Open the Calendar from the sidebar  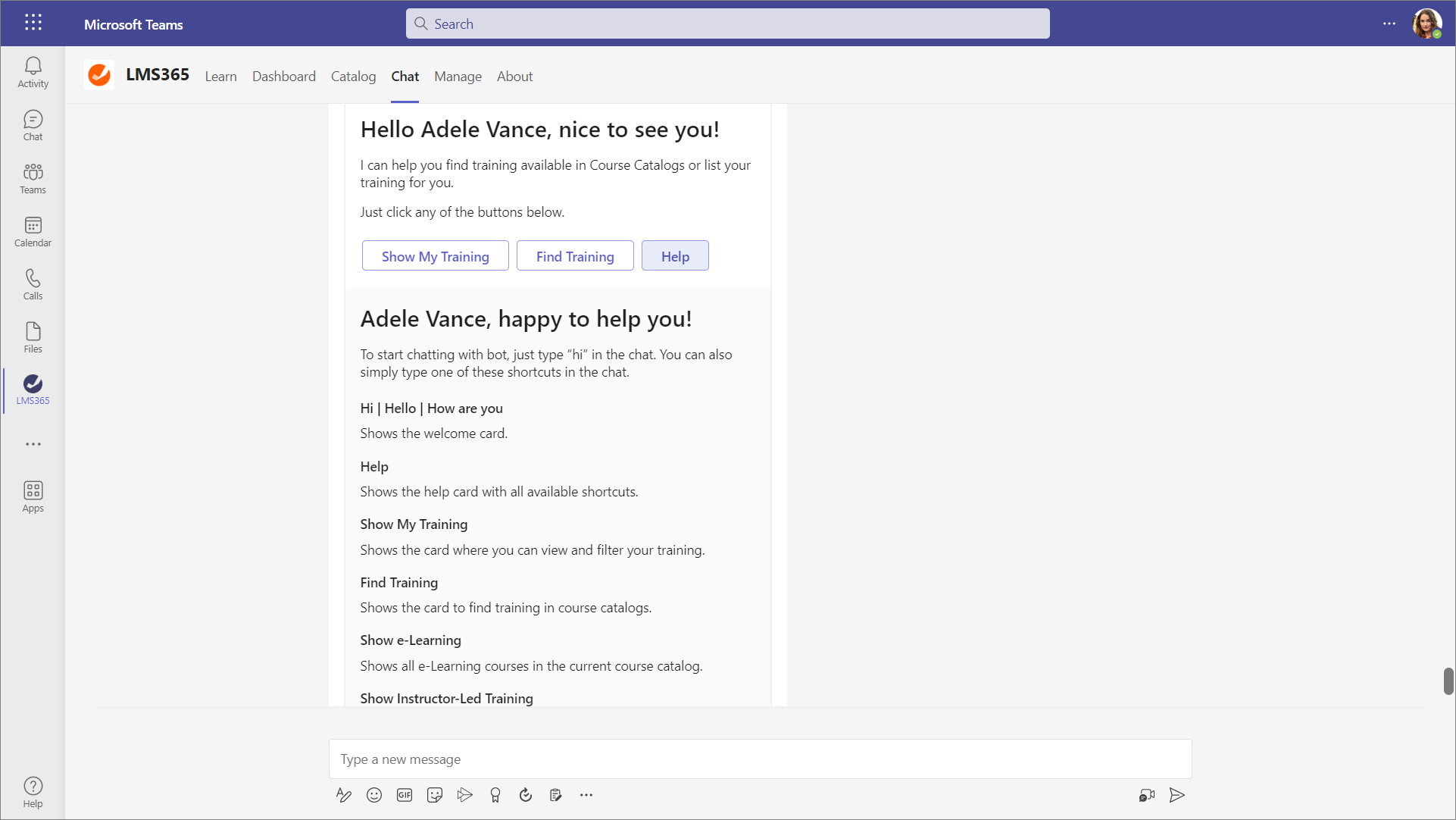pyautogui.click(x=33, y=231)
